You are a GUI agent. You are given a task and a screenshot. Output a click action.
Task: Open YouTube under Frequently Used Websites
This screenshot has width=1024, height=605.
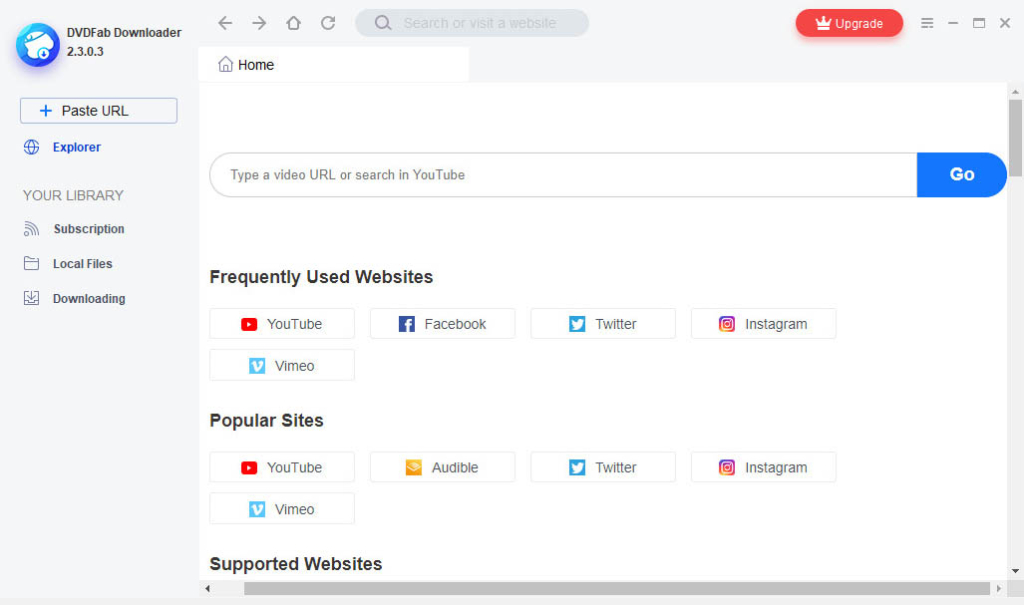(282, 324)
